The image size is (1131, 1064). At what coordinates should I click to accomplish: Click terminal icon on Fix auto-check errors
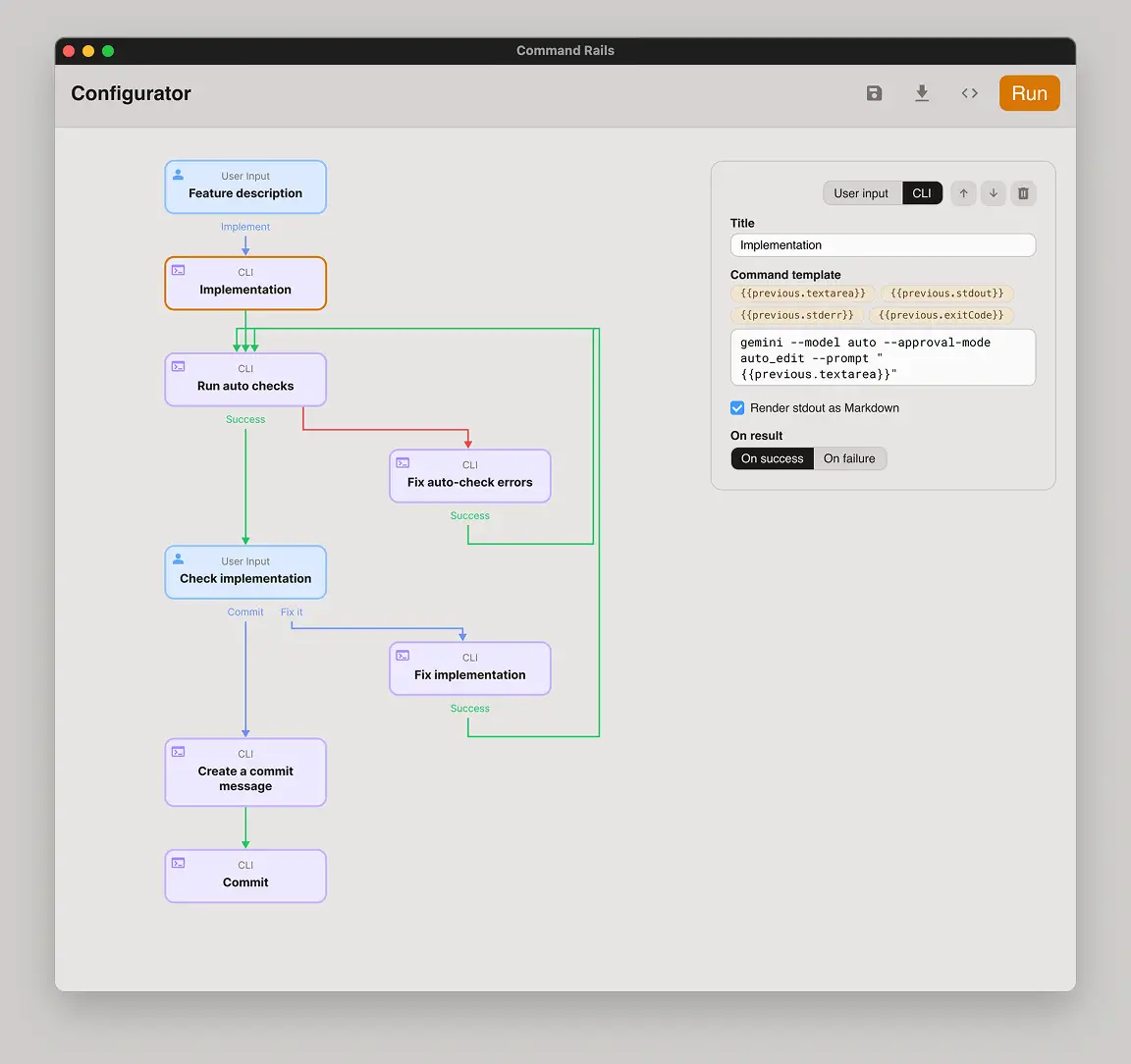[x=403, y=463]
